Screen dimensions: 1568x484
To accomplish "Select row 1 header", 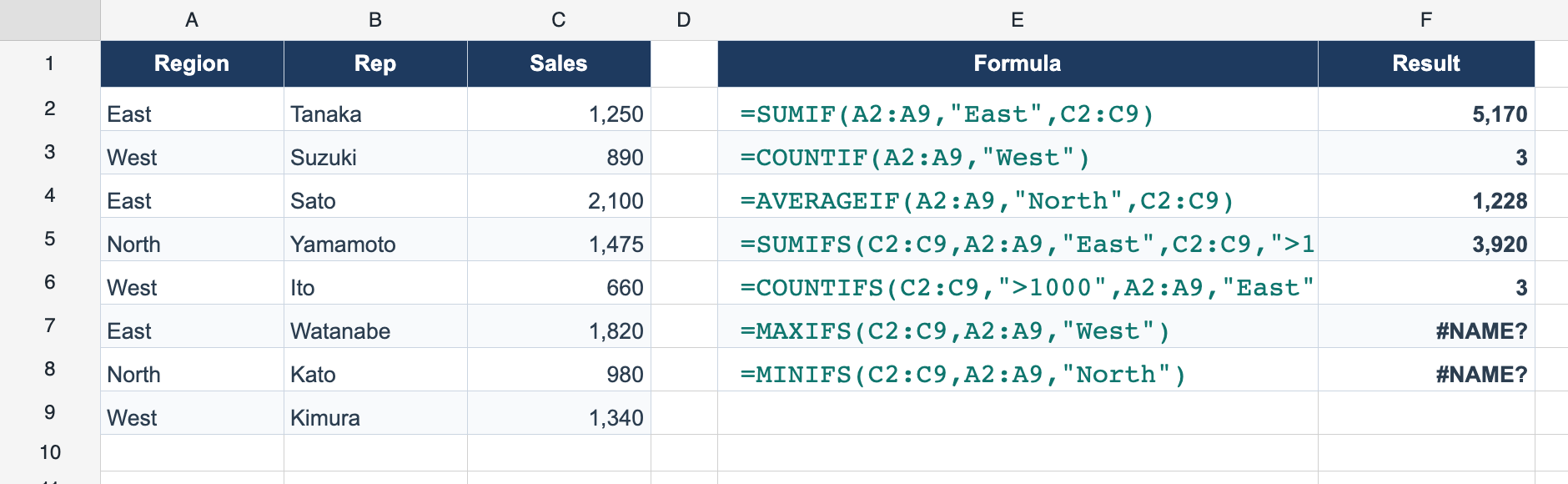I will coord(50,63).
